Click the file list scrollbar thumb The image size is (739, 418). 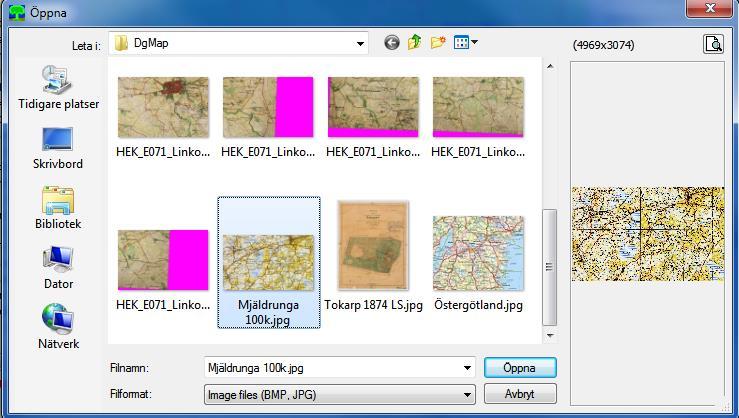click(550, 267)
